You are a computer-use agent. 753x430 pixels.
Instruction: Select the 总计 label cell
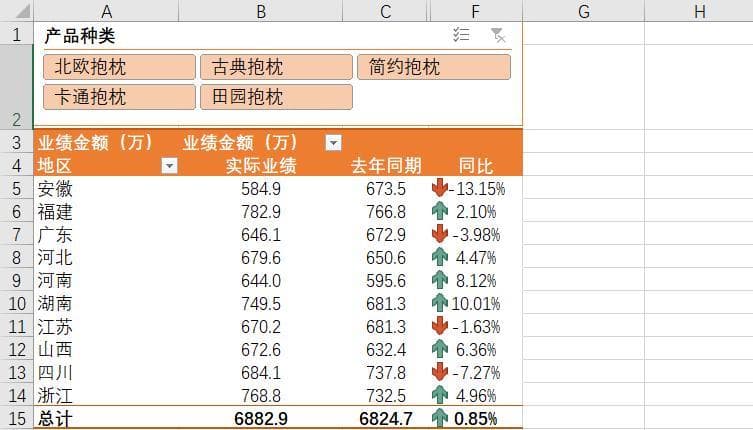click(x=106, y=418)
